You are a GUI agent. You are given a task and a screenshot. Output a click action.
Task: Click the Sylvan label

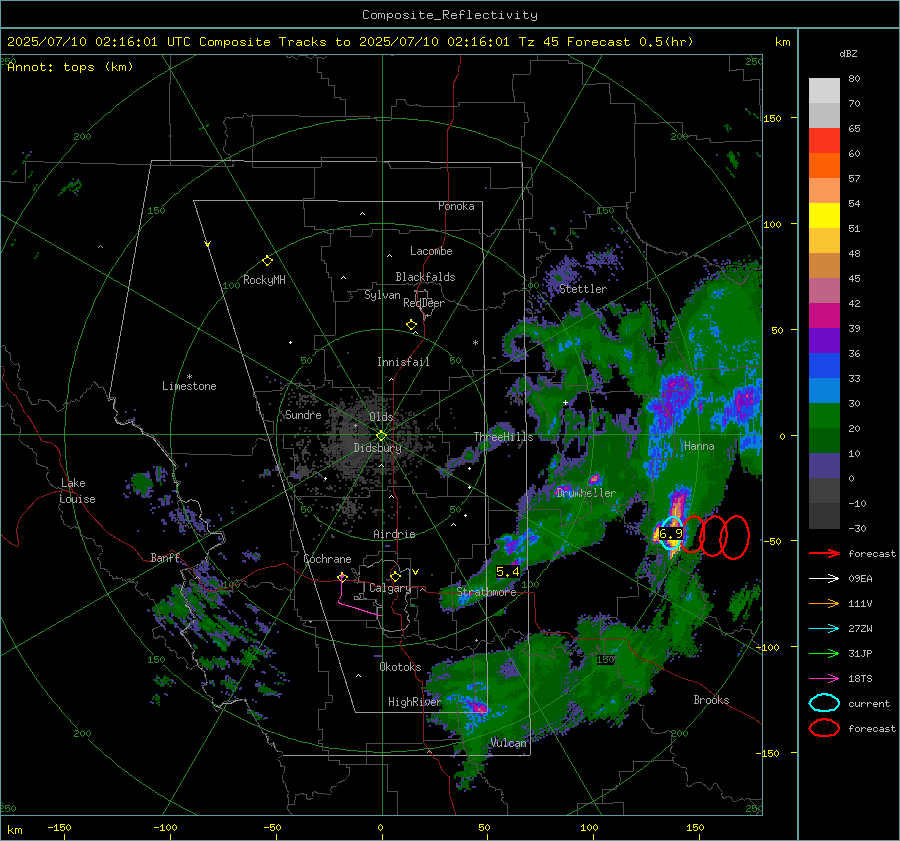point(382,295)
